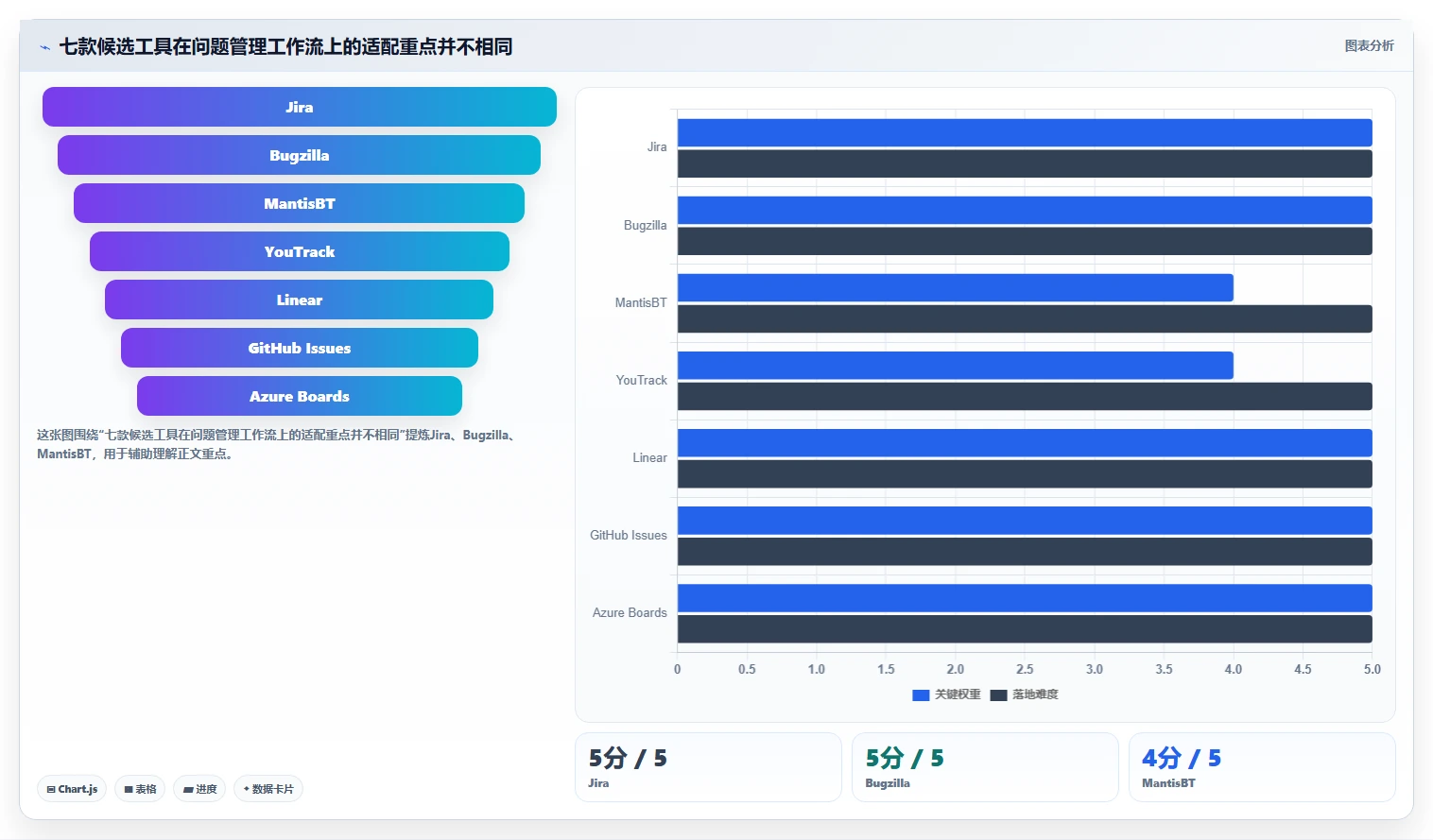The width and height of the screenshot is (1433, 840).
Task: Click Linear's blue 关键权重 bar
Action: coord(1025,442)
